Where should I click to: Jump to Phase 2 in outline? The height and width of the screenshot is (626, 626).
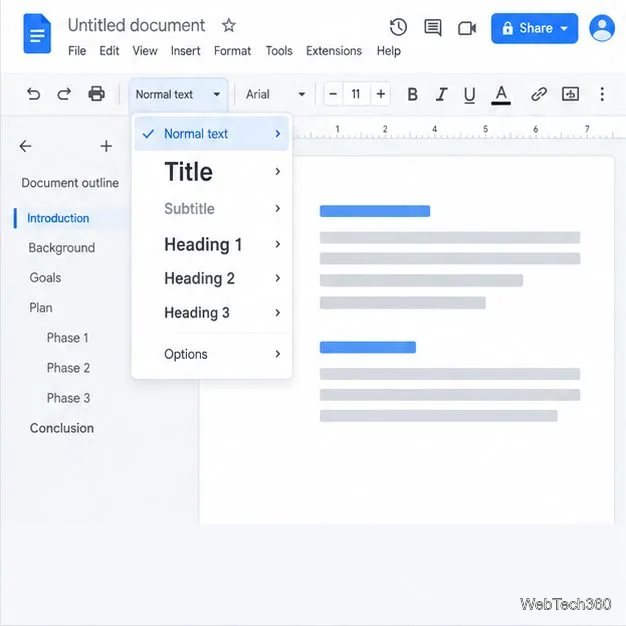[68, 368]
